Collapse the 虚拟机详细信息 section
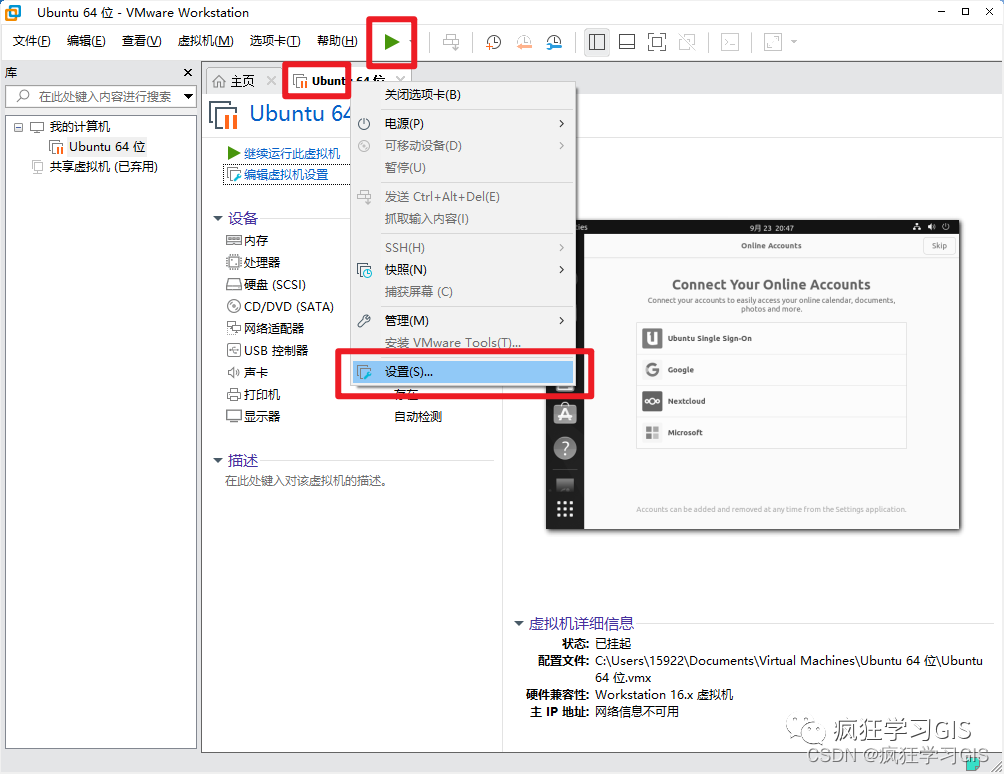 click(x=519, y=624)
